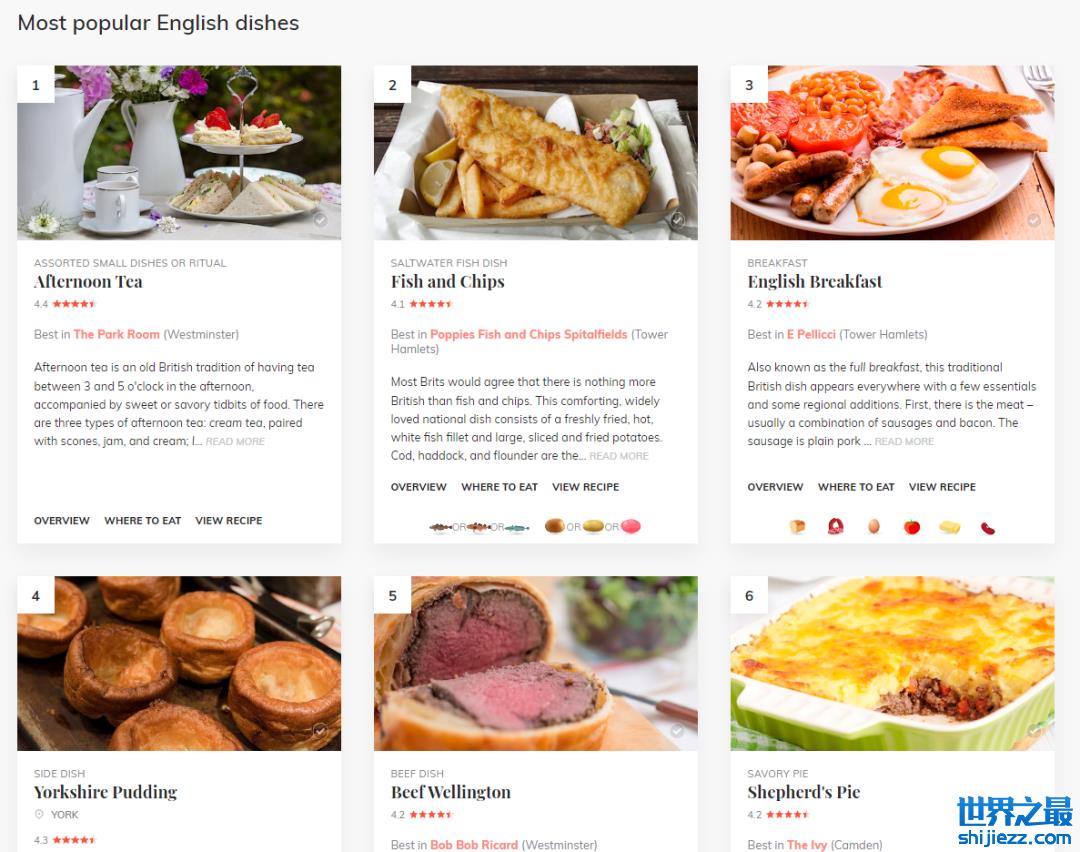
Task: Open the OVERVIEW tab for Afternoon Tea
Action: pyautogui.click(x=62, y=521)
